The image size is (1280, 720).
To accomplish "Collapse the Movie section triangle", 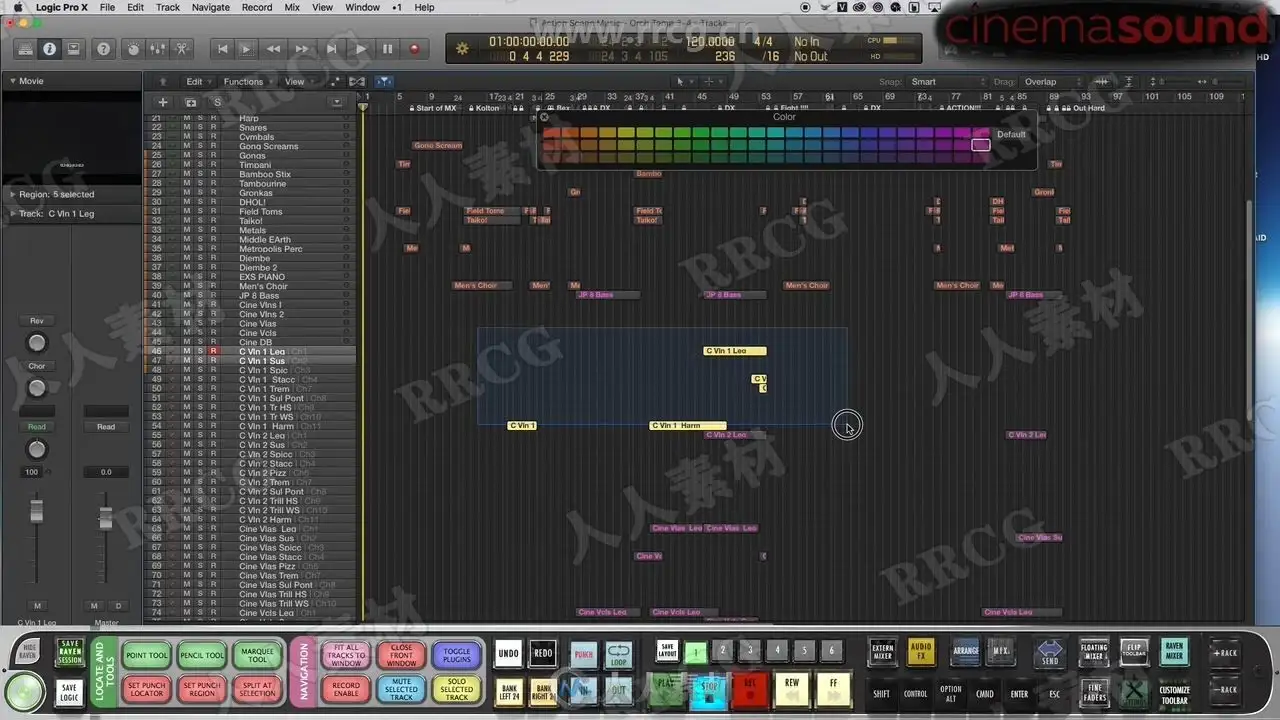I will tap(13, 81).
